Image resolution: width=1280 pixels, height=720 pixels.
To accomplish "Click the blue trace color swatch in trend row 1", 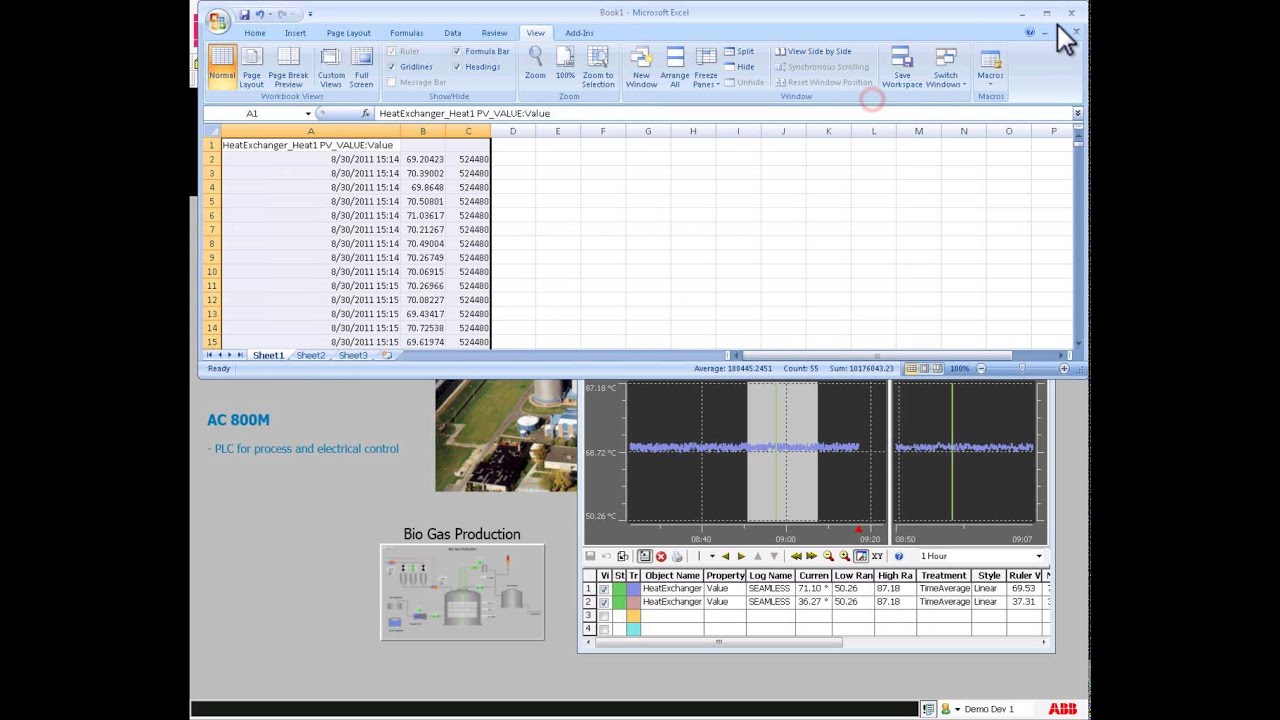I will 633,589.
